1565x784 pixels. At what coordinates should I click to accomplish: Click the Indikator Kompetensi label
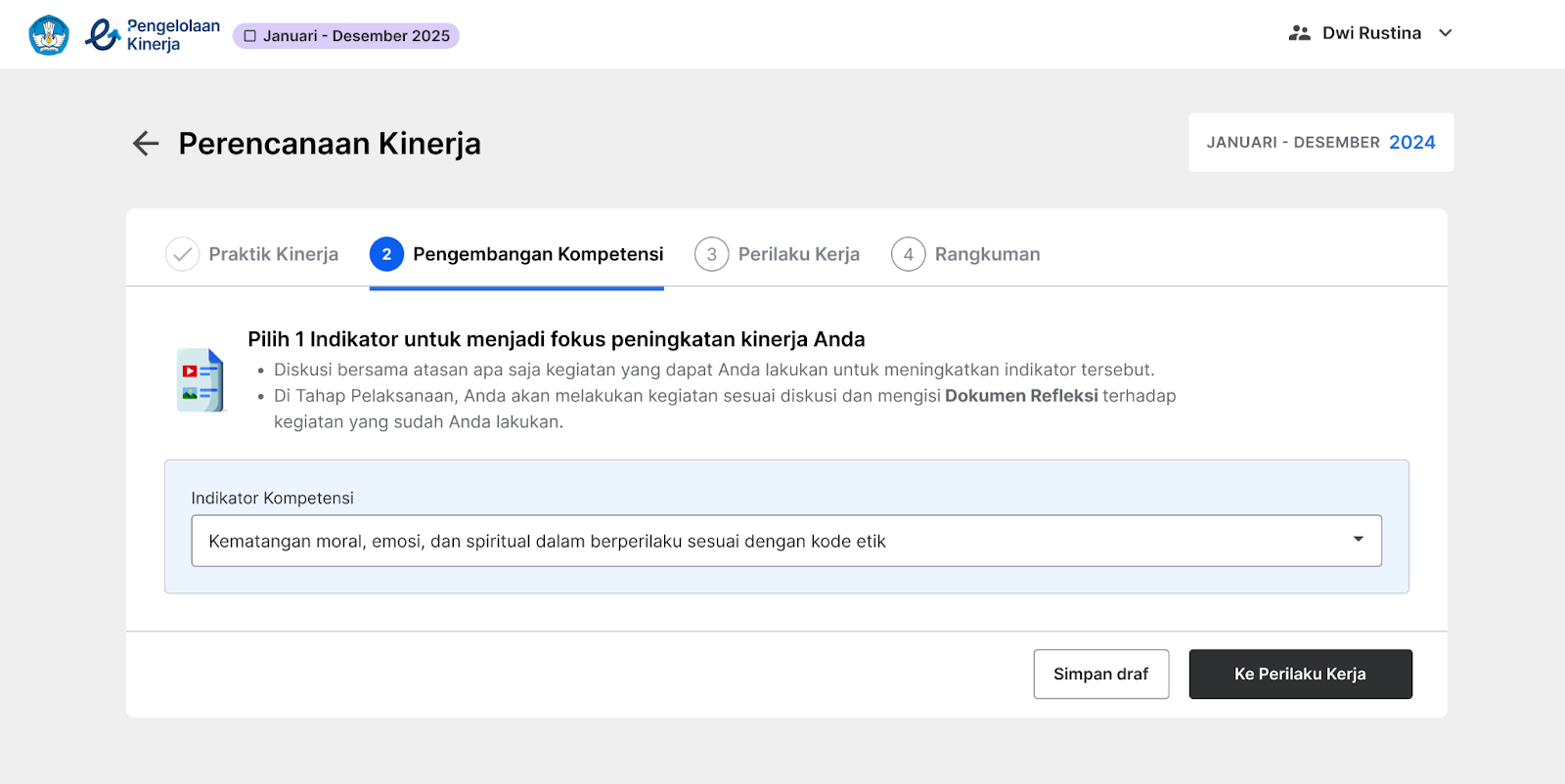tap(272, 499)
